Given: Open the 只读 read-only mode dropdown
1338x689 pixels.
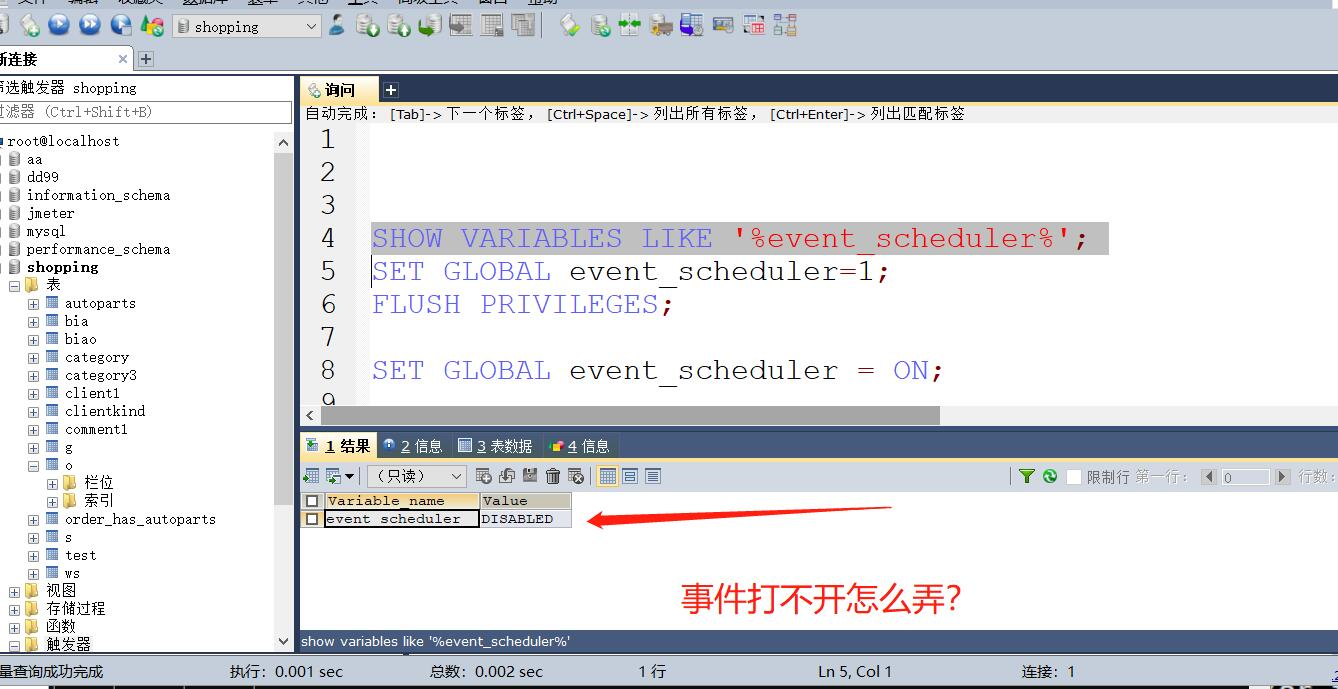Looking at the screenshot, I should (x=416, y=476).
